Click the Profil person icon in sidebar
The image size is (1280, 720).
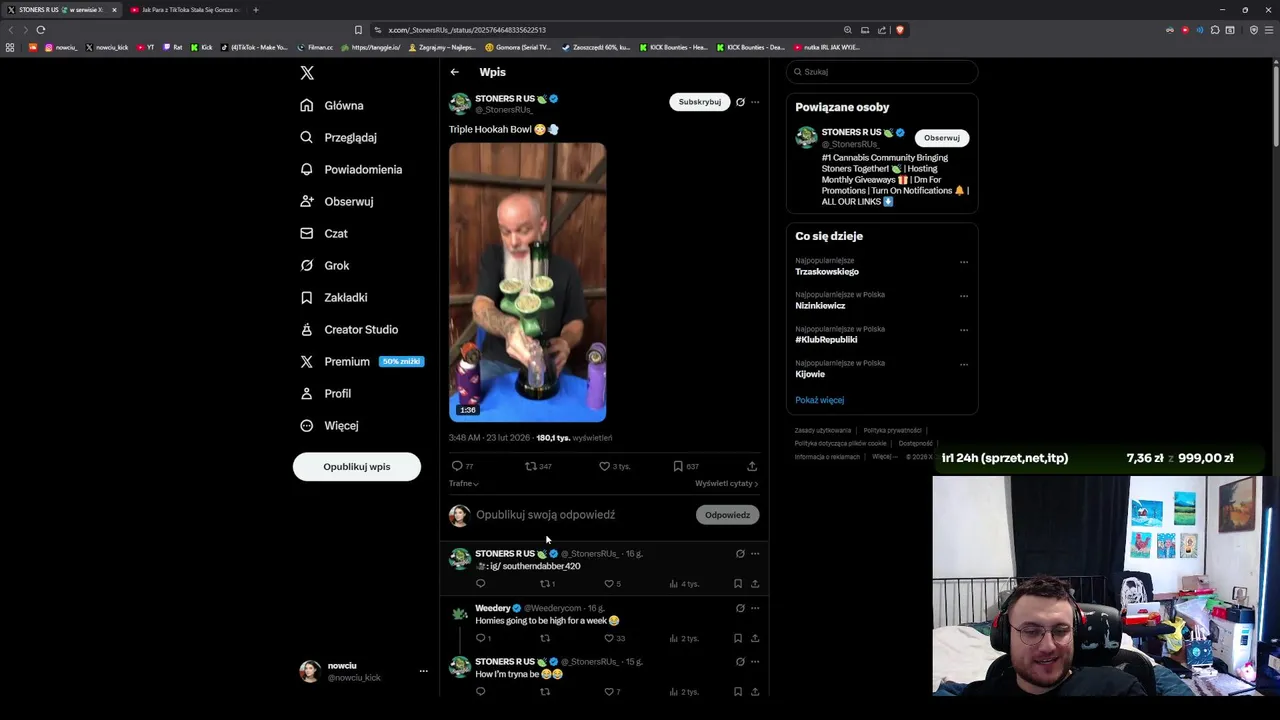307,393
